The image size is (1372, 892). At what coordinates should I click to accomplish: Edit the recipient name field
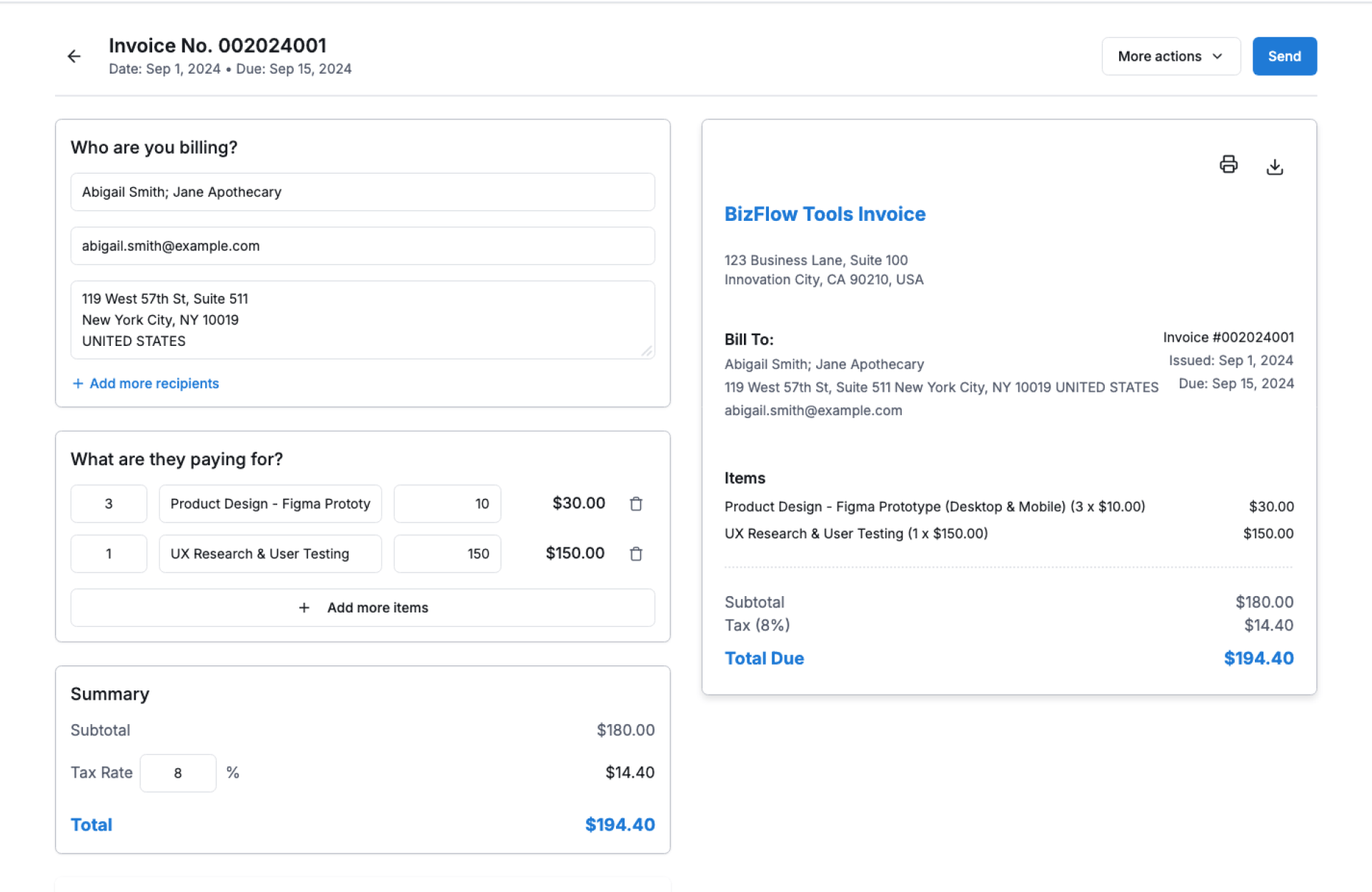(362, 192)
